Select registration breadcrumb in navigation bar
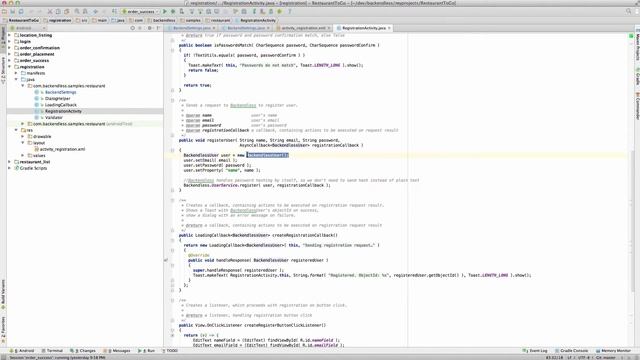 58,20
